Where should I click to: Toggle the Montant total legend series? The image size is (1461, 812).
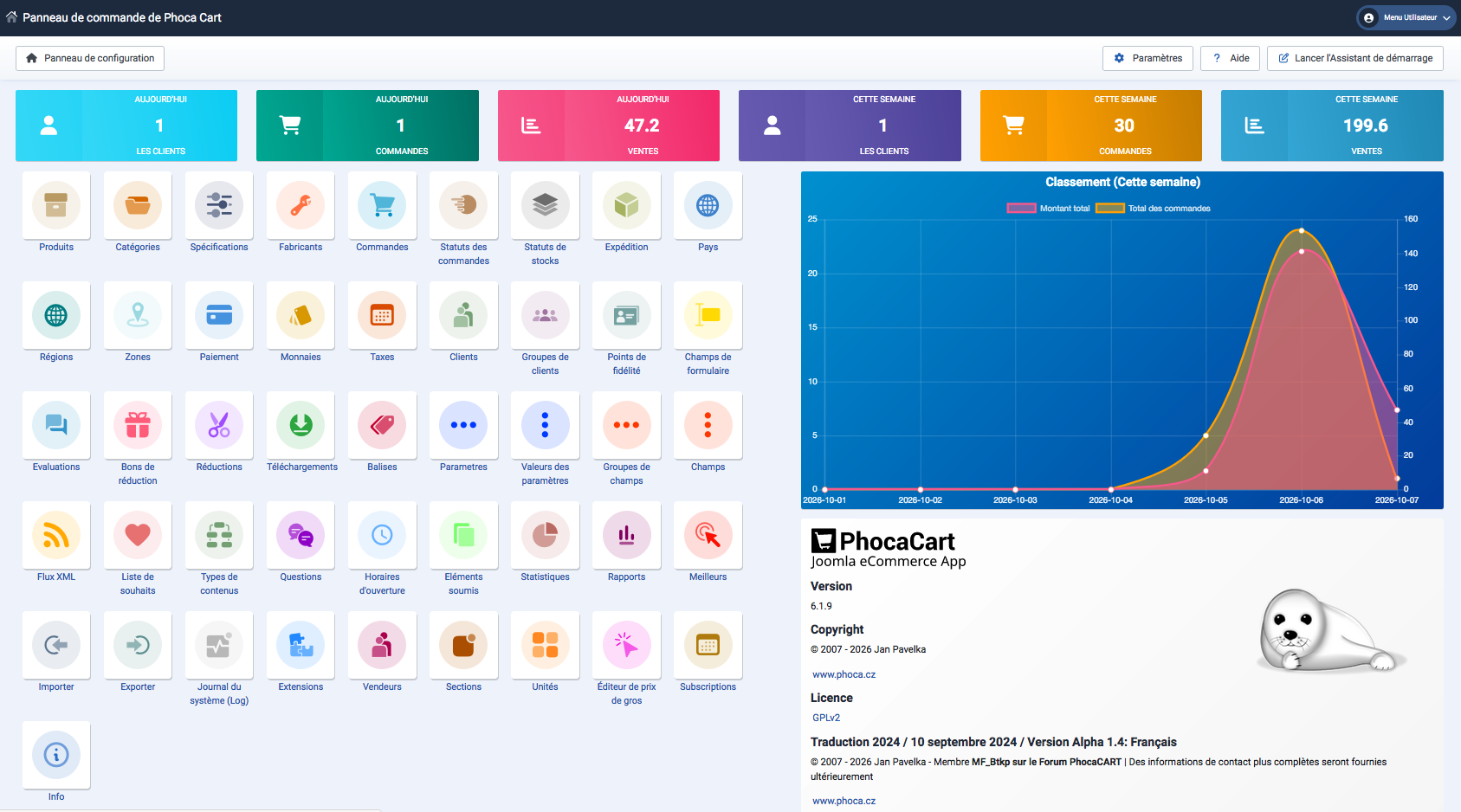(1048, 208)
